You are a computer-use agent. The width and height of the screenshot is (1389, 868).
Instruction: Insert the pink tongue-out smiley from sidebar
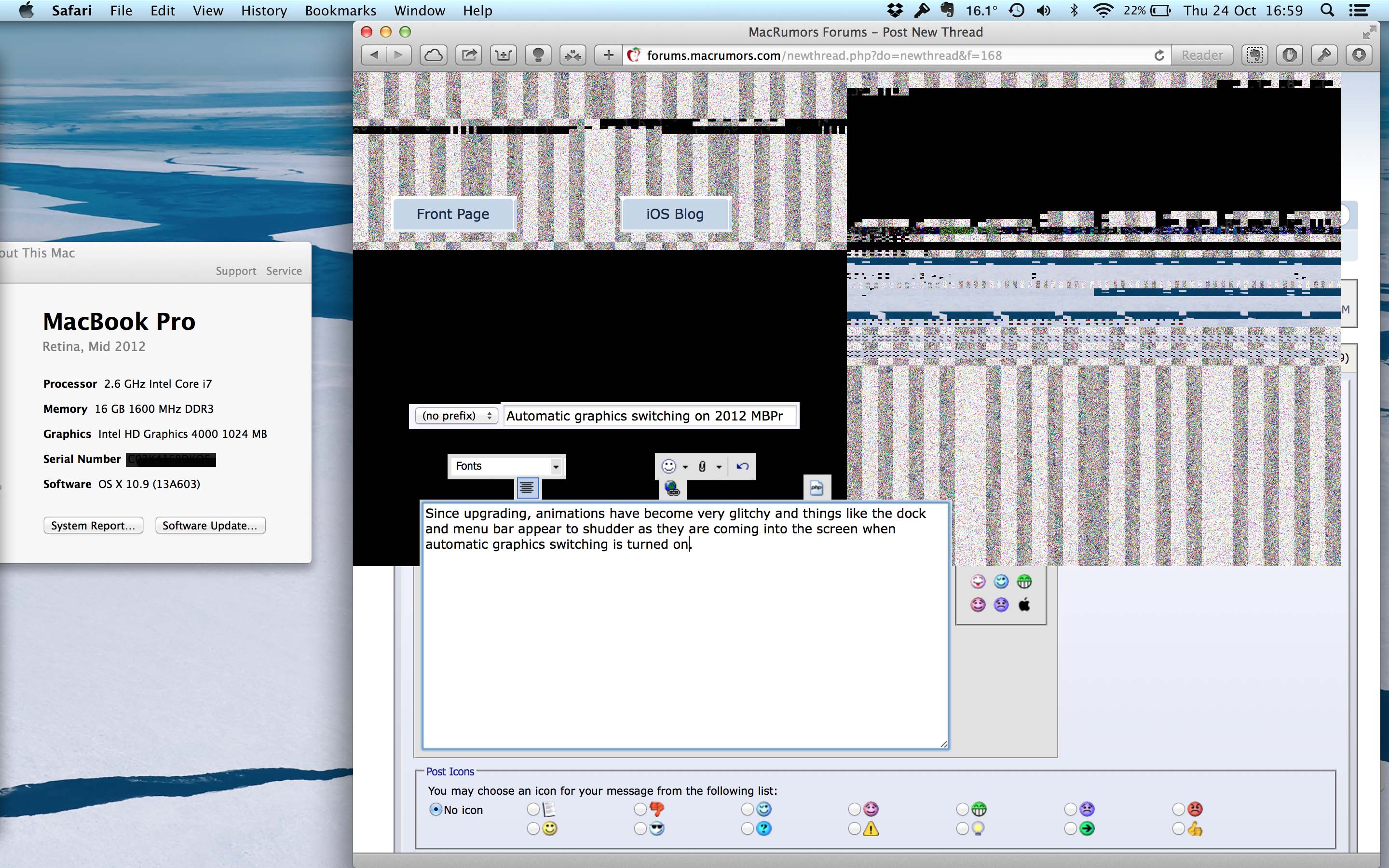point(978,582)
